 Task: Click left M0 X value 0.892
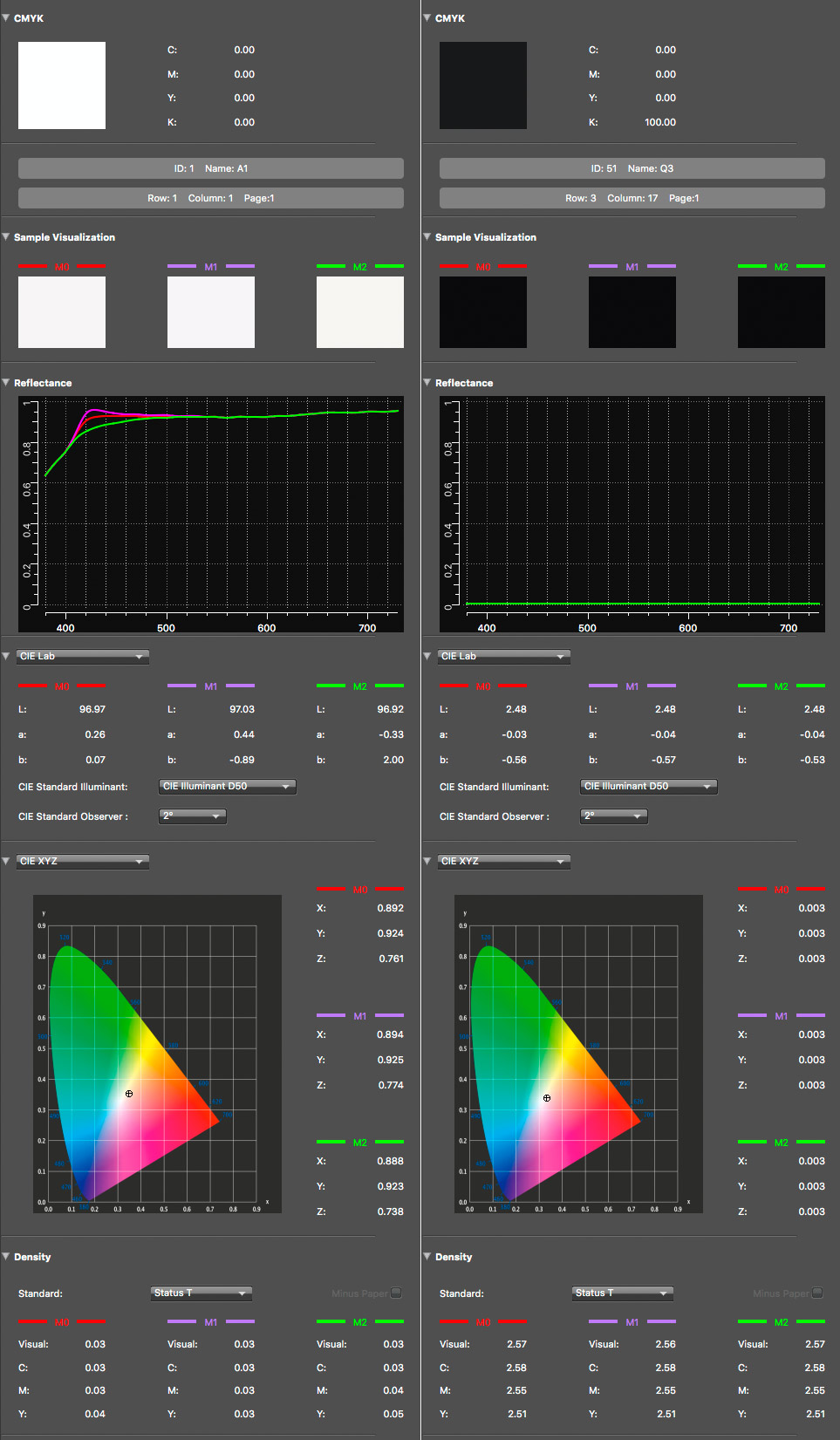point(391,908)
